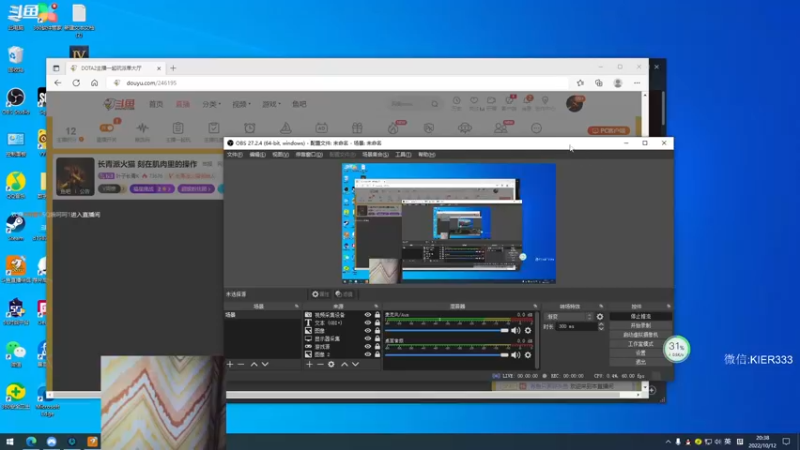Click 开始录制 button

click(640, 326)
